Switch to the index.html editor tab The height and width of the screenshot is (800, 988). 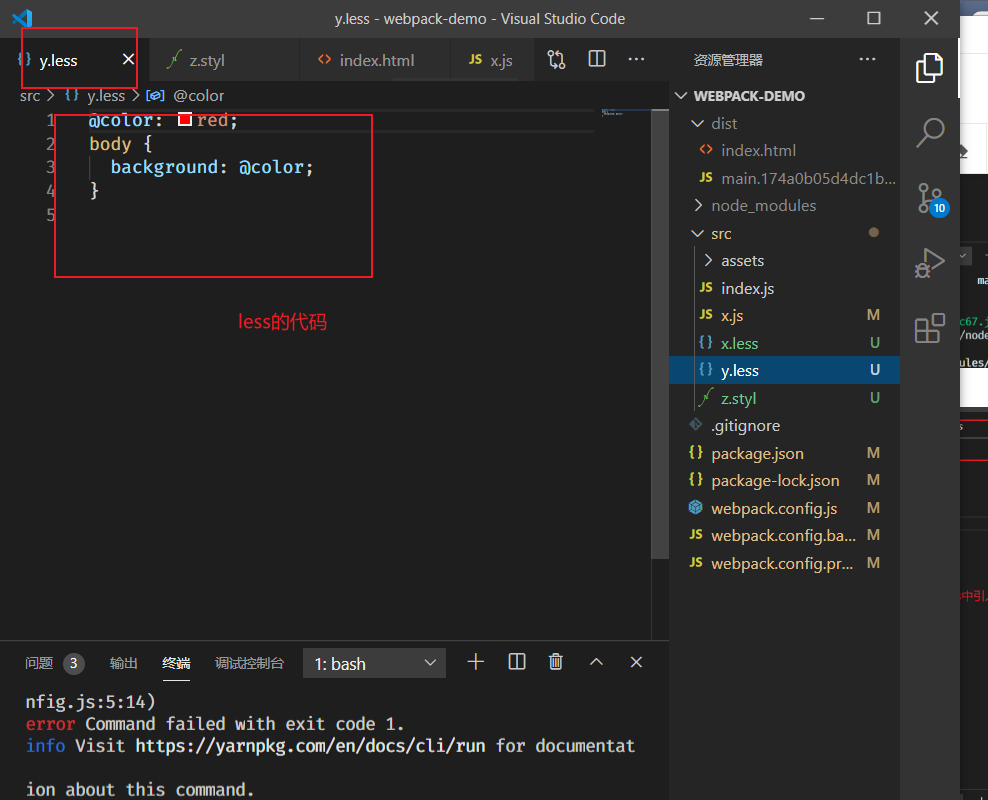pyautogui.click(x=376, y=60)
